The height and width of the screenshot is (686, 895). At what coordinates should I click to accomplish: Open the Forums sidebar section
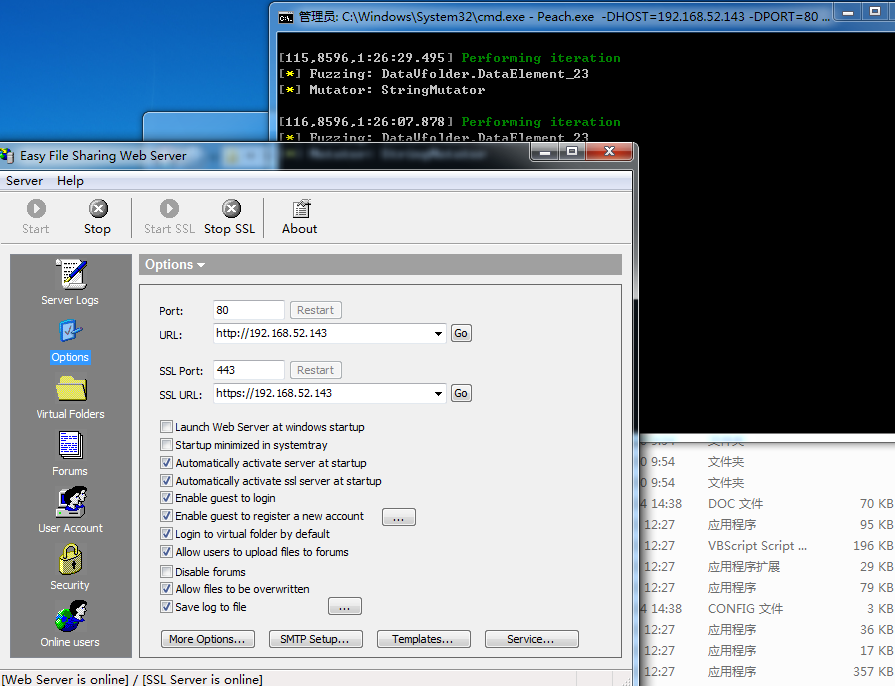(x=70, y=454)
